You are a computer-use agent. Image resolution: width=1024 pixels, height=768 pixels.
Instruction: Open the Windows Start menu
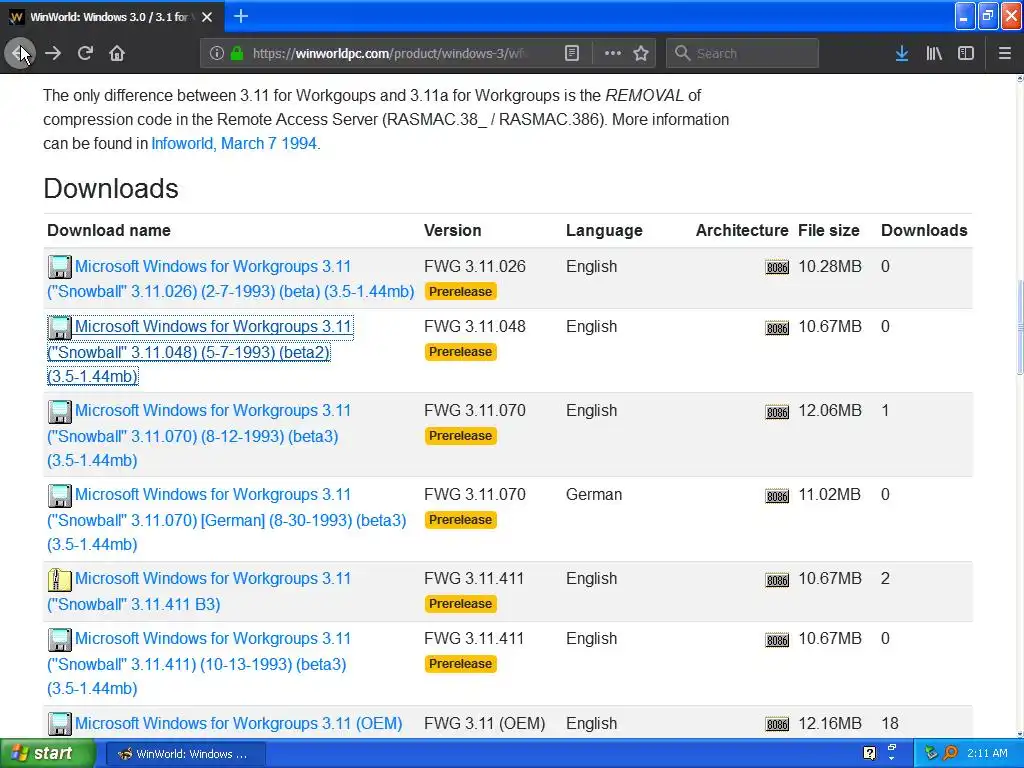[x=47, y=754]
